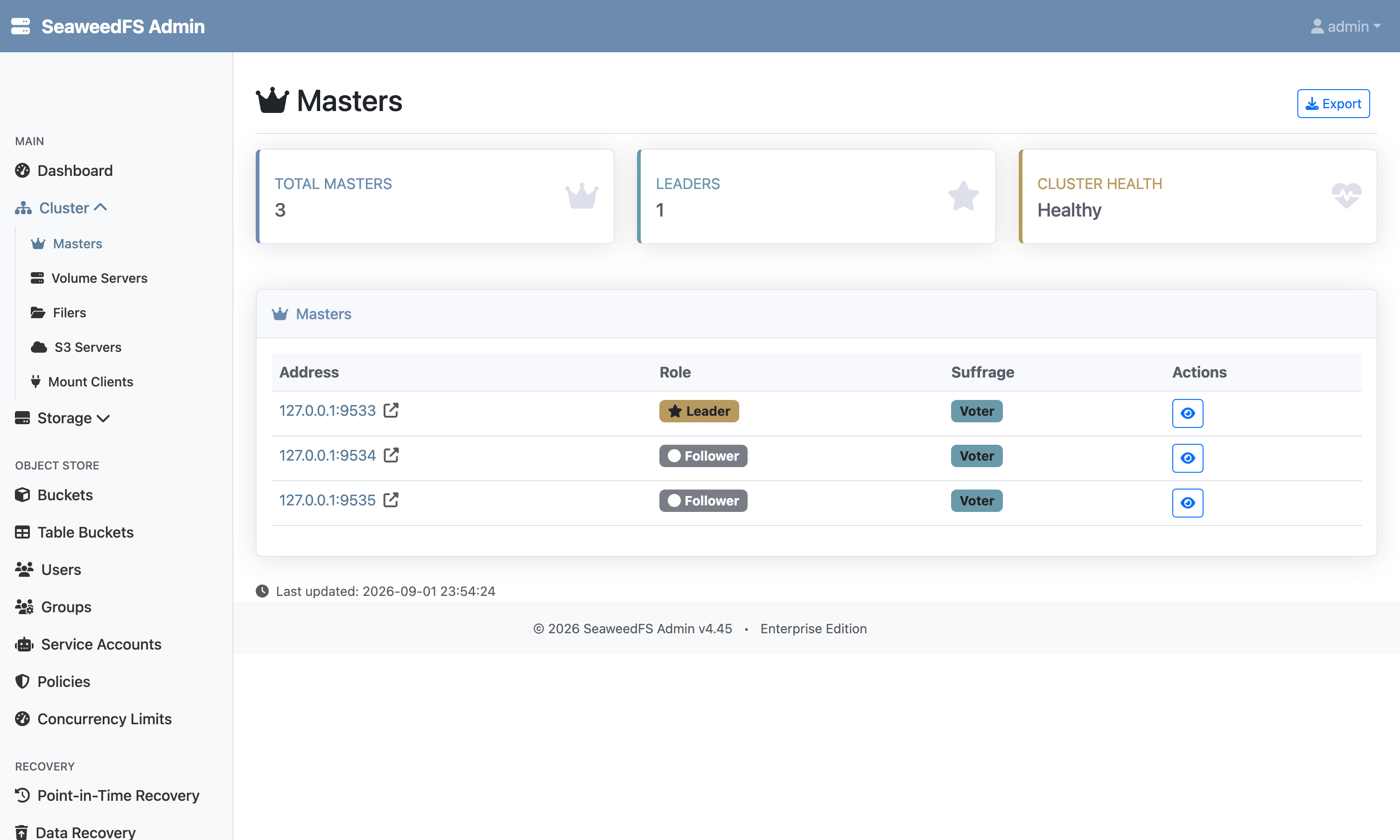Image resolution: width=1400 pixels, height=840 pixels.
Task: Open master address 127.0.0.1:9533
Action: (x=327, y=410)
